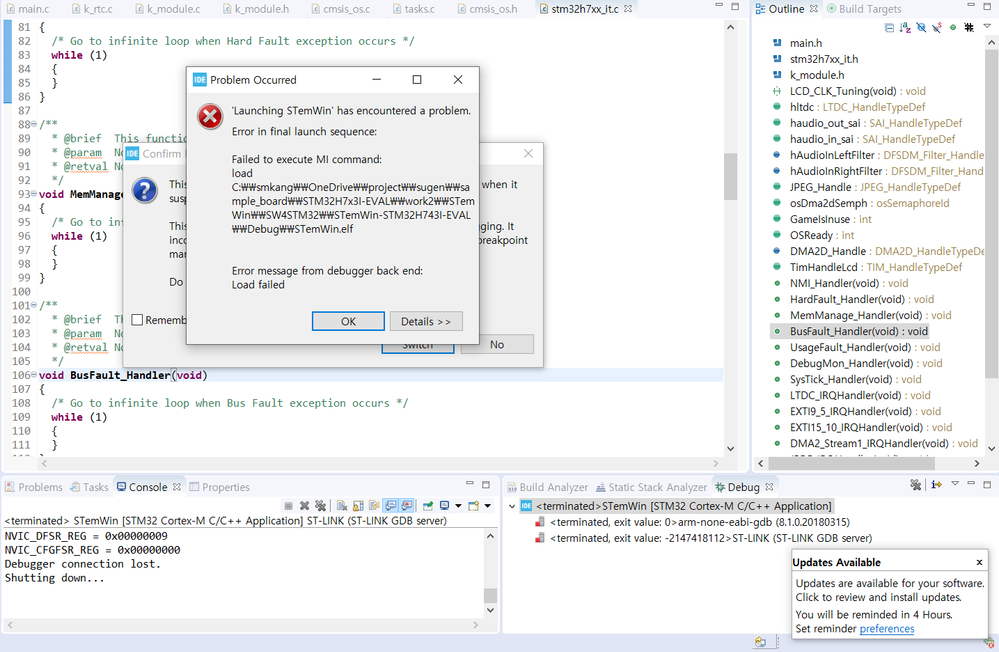Image resolution: width=999 pixels, height=652 pixels.
Task: Click the Outline horizontal scrollbar thumb
Action: [x=851, y=463]
